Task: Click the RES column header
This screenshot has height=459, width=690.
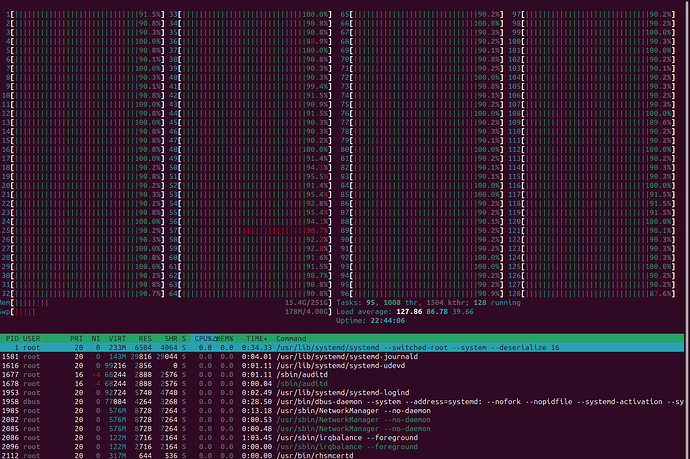Action: tap(144, 338)
